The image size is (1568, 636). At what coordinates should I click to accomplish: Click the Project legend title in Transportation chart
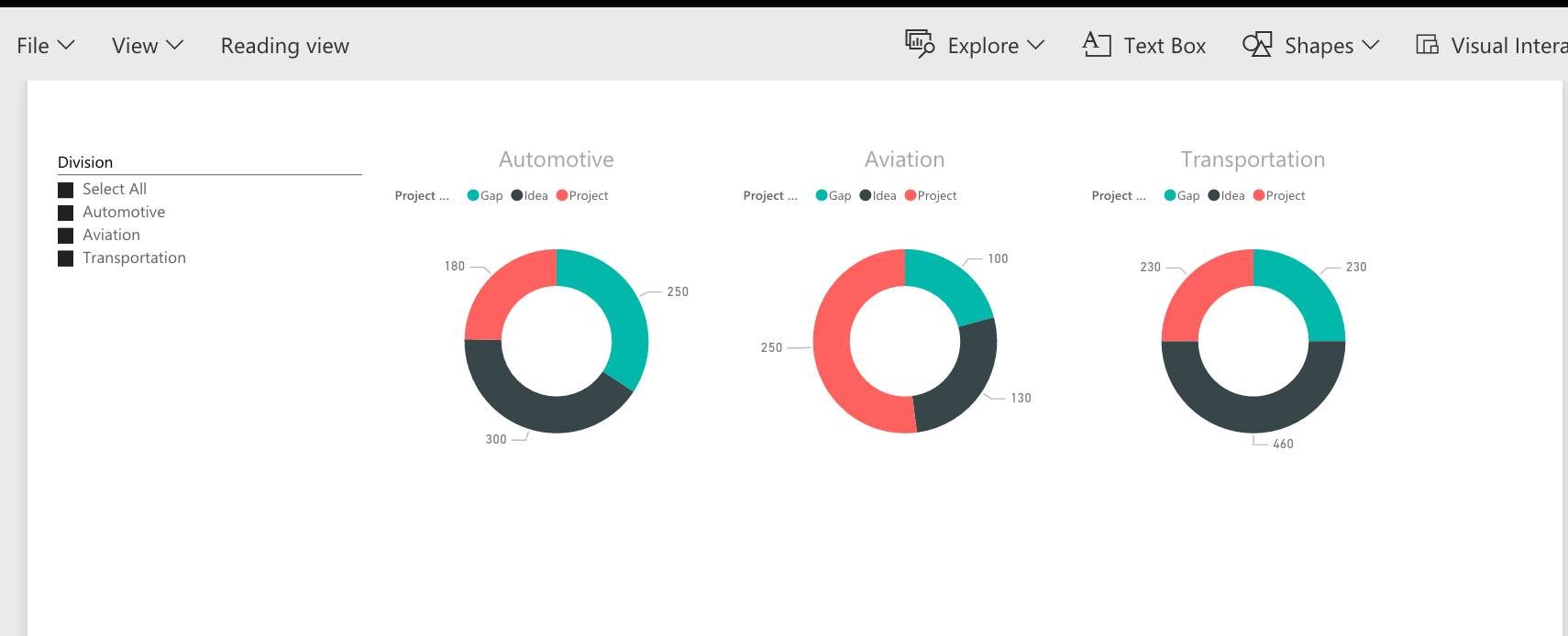[x=1119, y=195]
